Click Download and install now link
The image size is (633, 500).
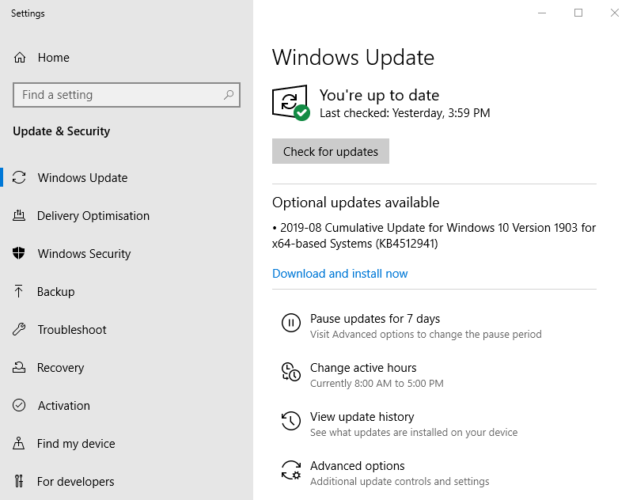(x=340, y=274)
